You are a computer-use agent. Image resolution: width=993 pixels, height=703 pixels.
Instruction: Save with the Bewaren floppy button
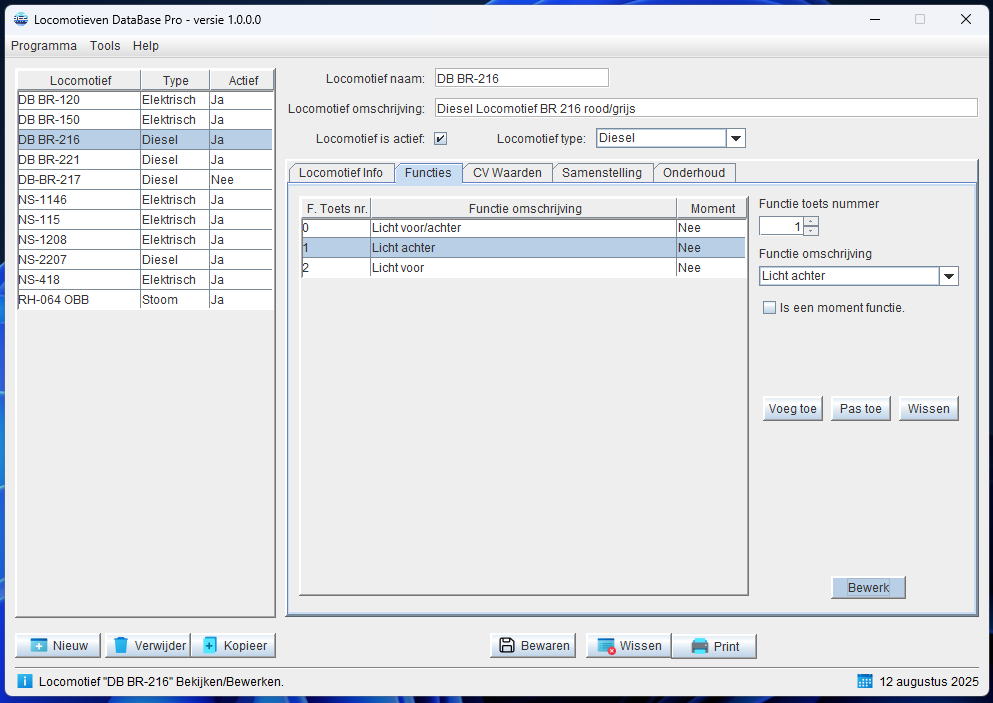(533, 645)
